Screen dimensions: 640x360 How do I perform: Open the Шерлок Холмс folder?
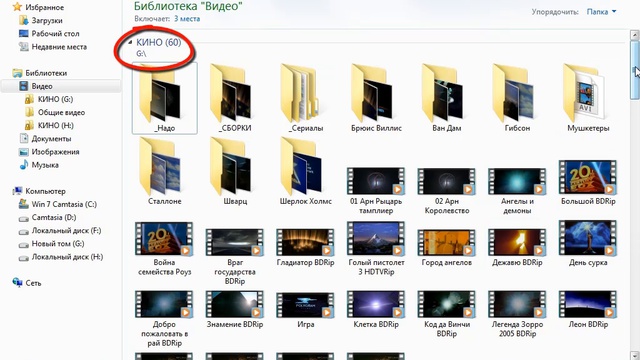306,171
